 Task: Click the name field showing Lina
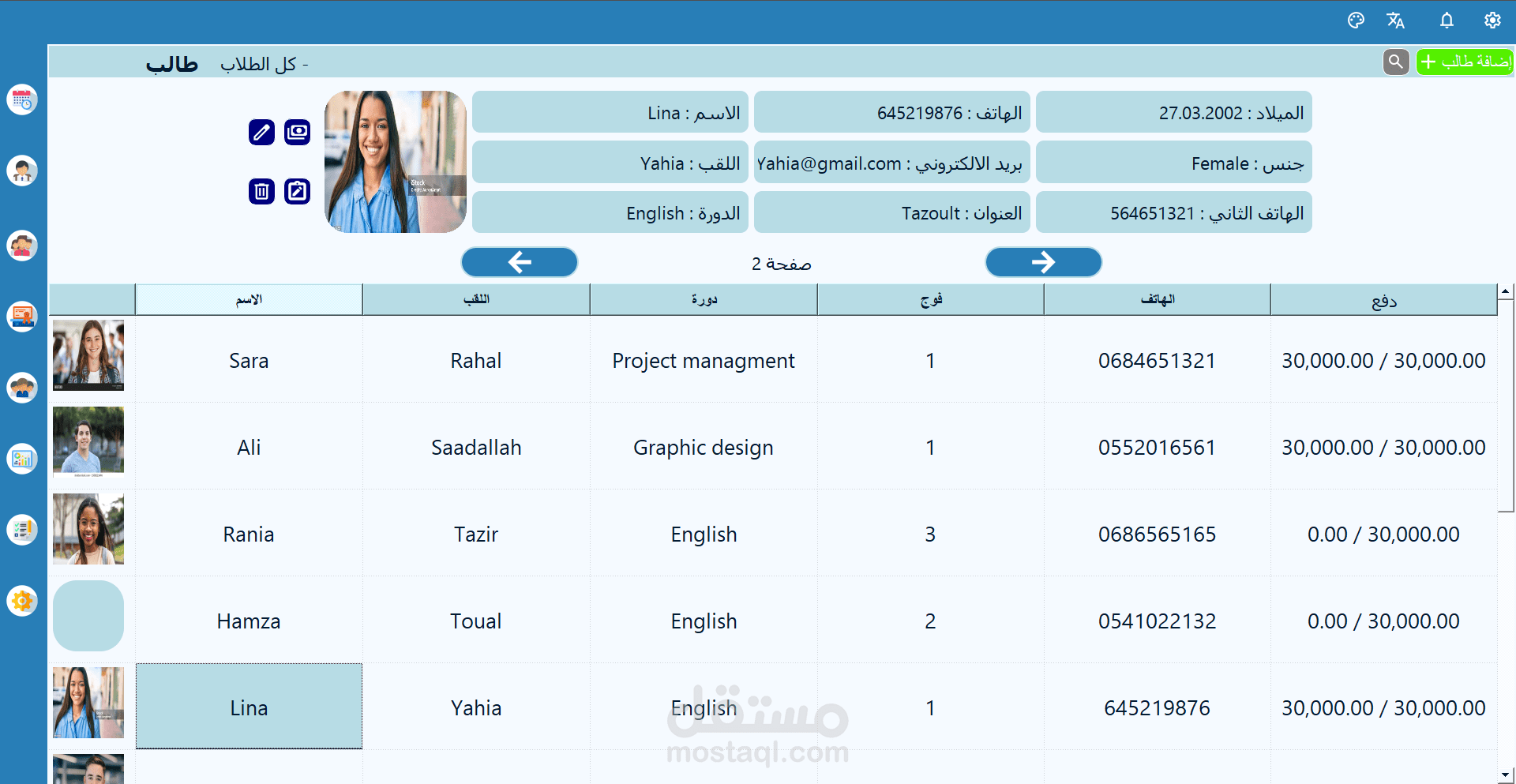610,112
